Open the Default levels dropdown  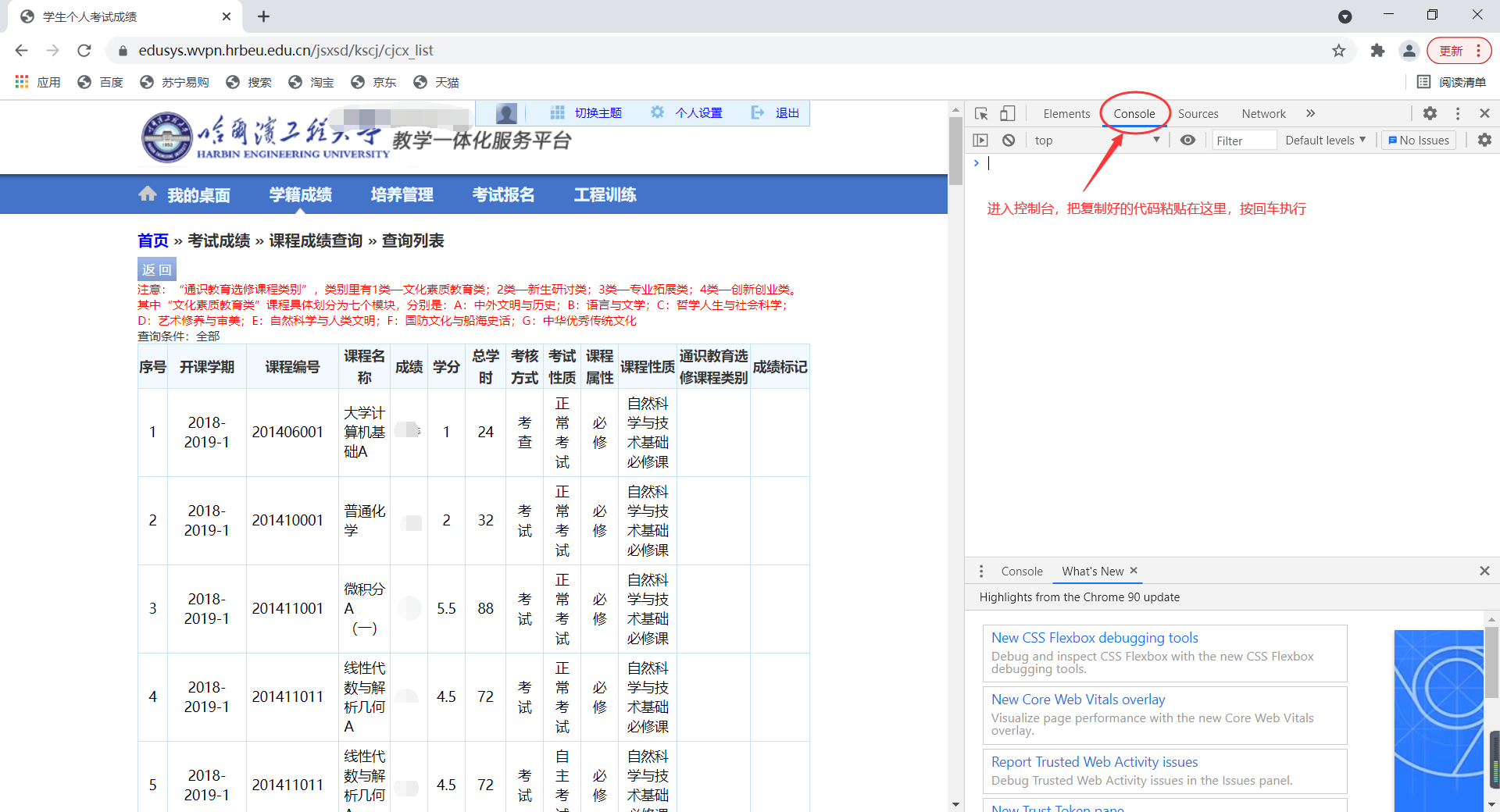click(x=1324, y=140)
